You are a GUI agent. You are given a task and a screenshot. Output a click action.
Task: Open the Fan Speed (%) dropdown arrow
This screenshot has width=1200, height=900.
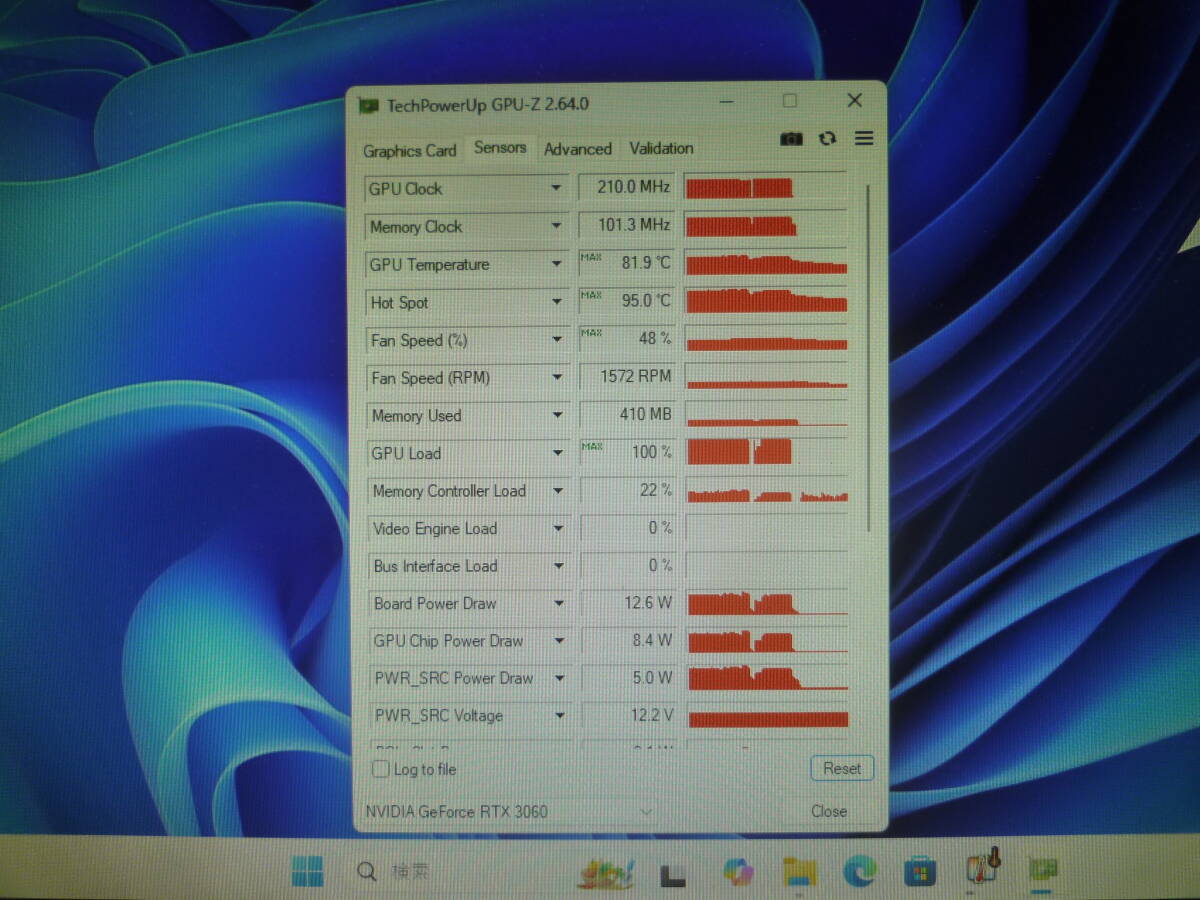(557, 340)
